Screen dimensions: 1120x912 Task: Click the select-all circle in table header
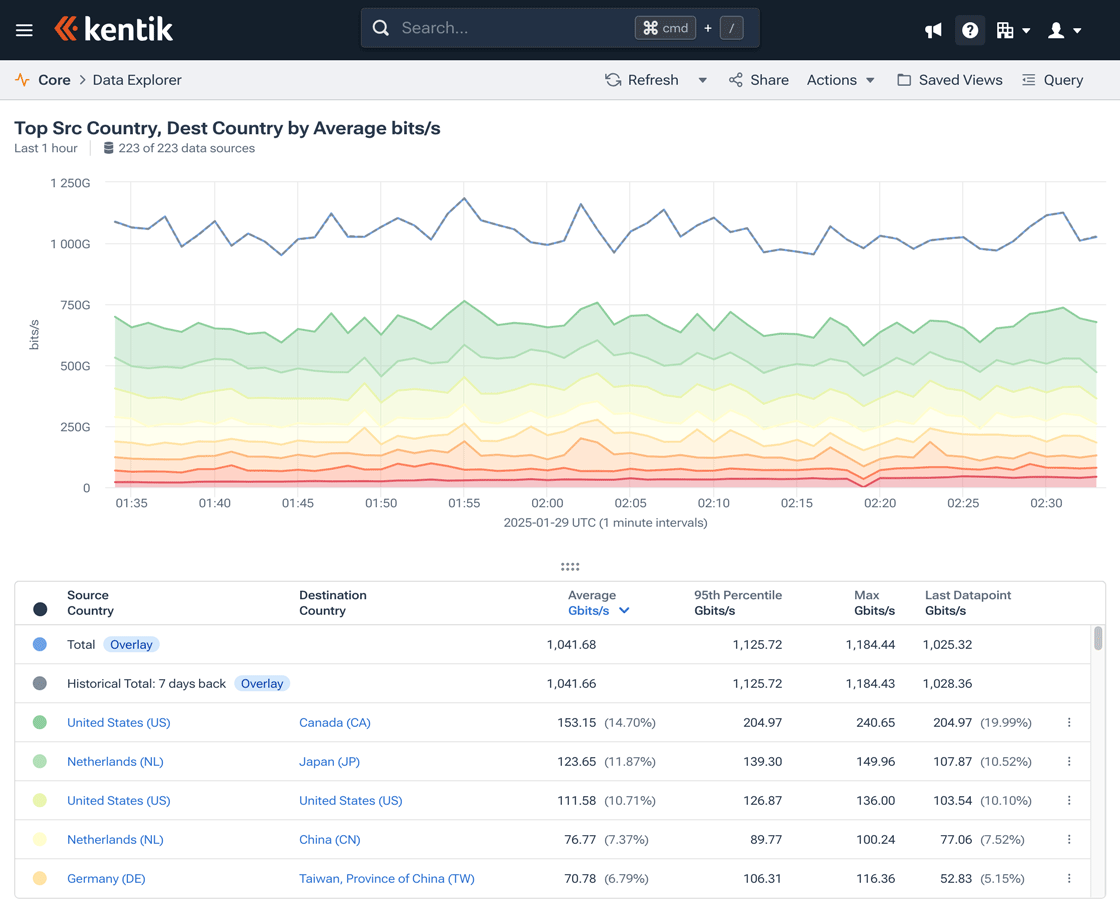[38, 608]
